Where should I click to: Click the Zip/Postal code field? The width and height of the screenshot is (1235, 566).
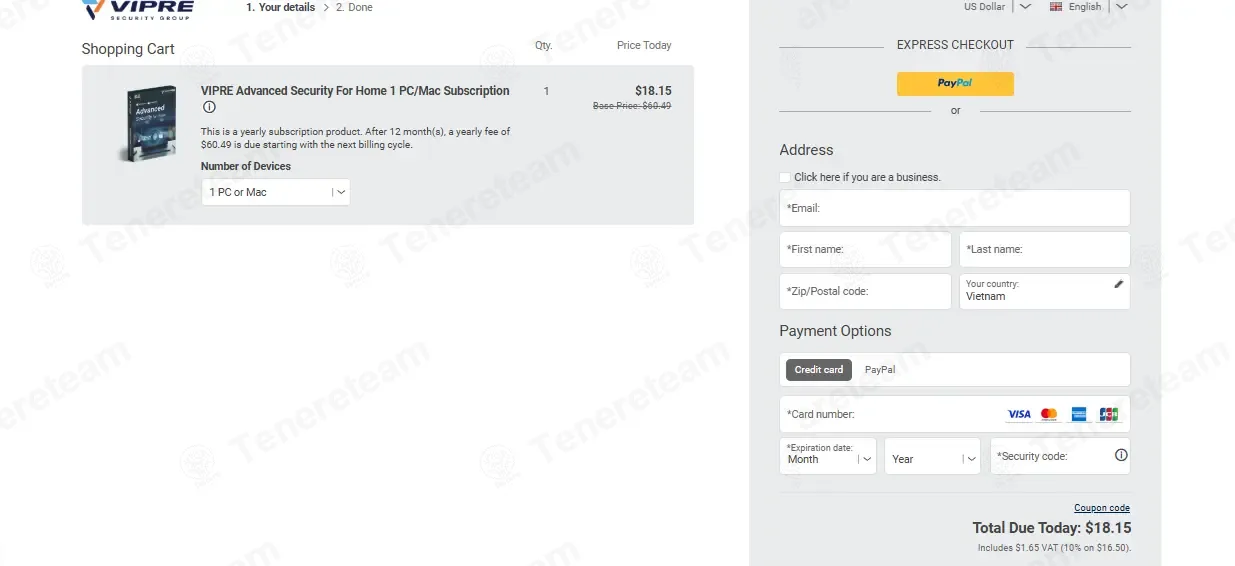coord(866,292)
